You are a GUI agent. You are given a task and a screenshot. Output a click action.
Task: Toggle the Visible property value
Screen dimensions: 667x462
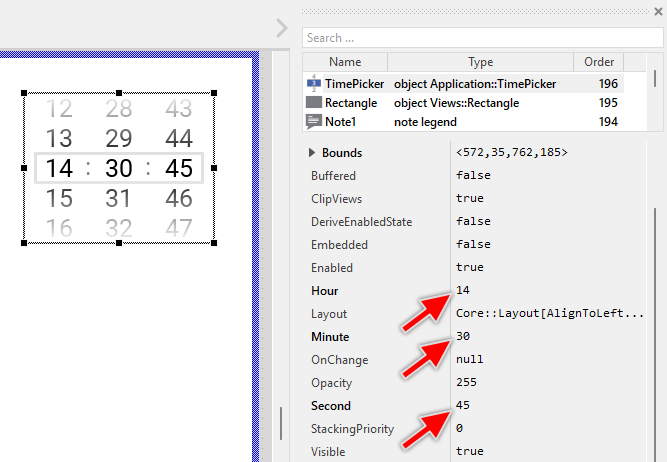470,452
